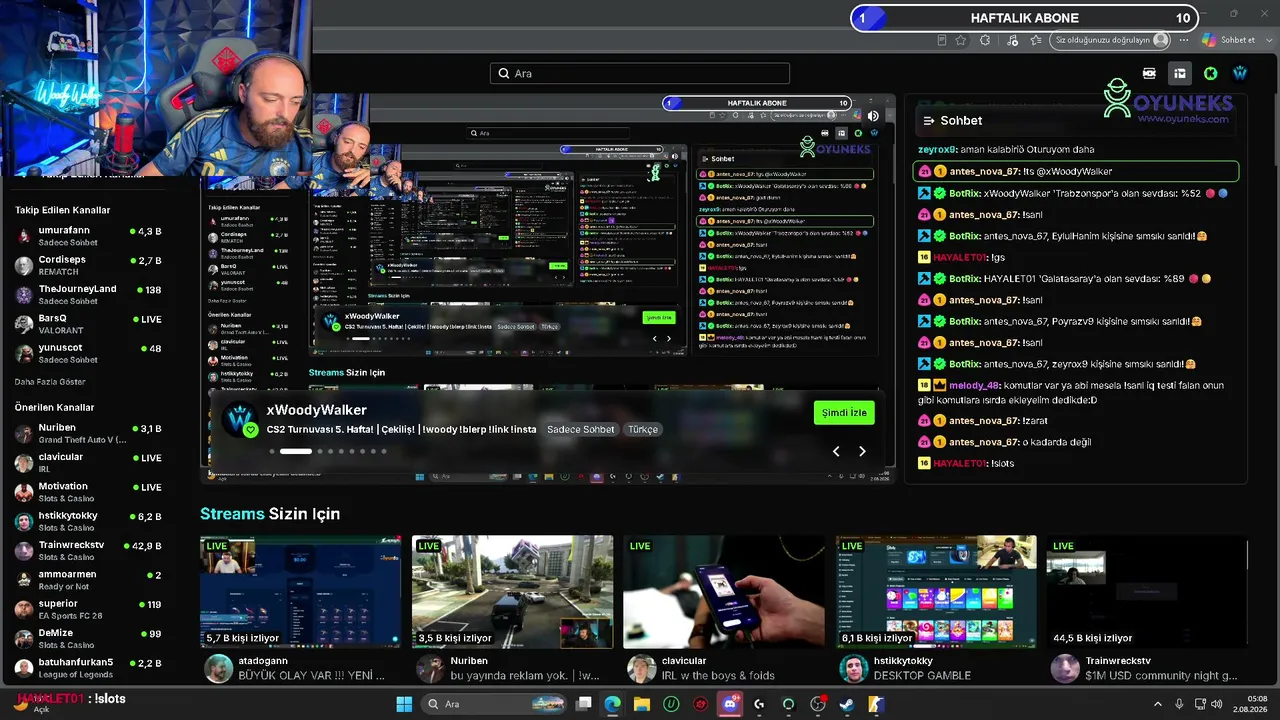Screen dimensions: 1280x720
Task: Click the zeyrox9 username in chat
Action: point(937,150)
